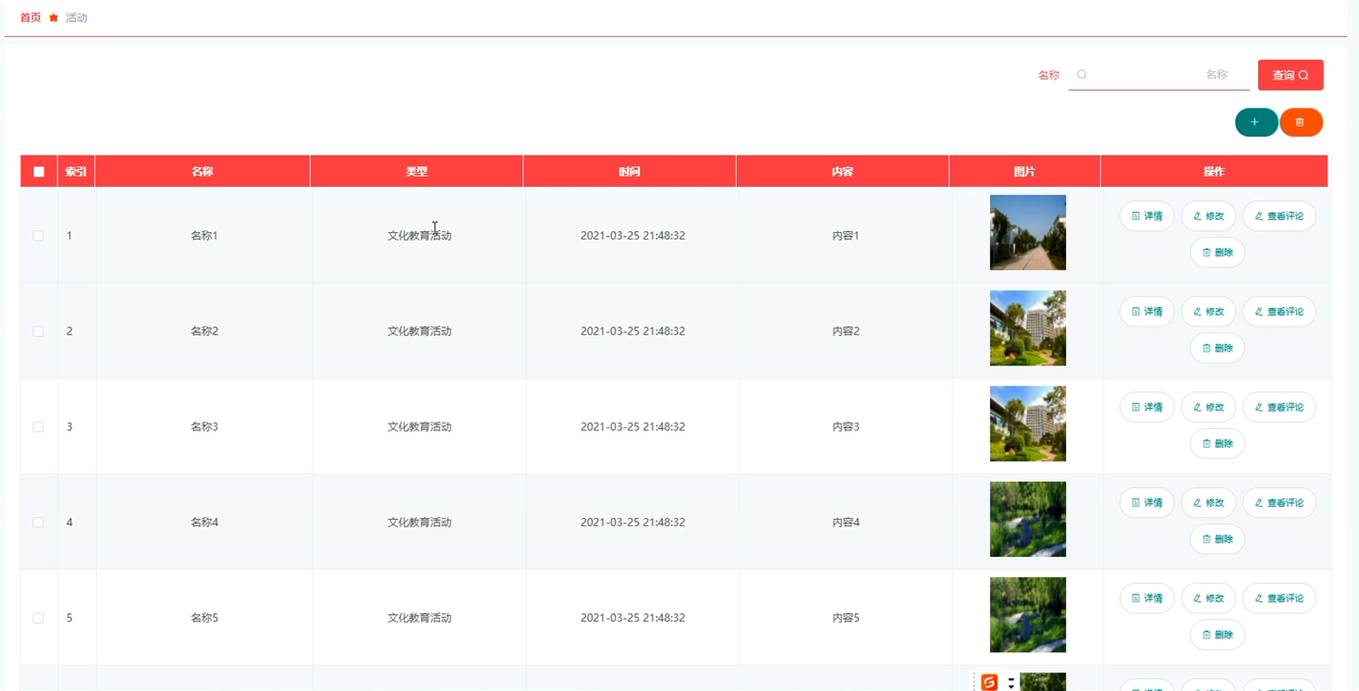Screen dimensions: 1359x691
Task: Click 查看评论 for row 名称5
Action: (x=1279, y=598)
